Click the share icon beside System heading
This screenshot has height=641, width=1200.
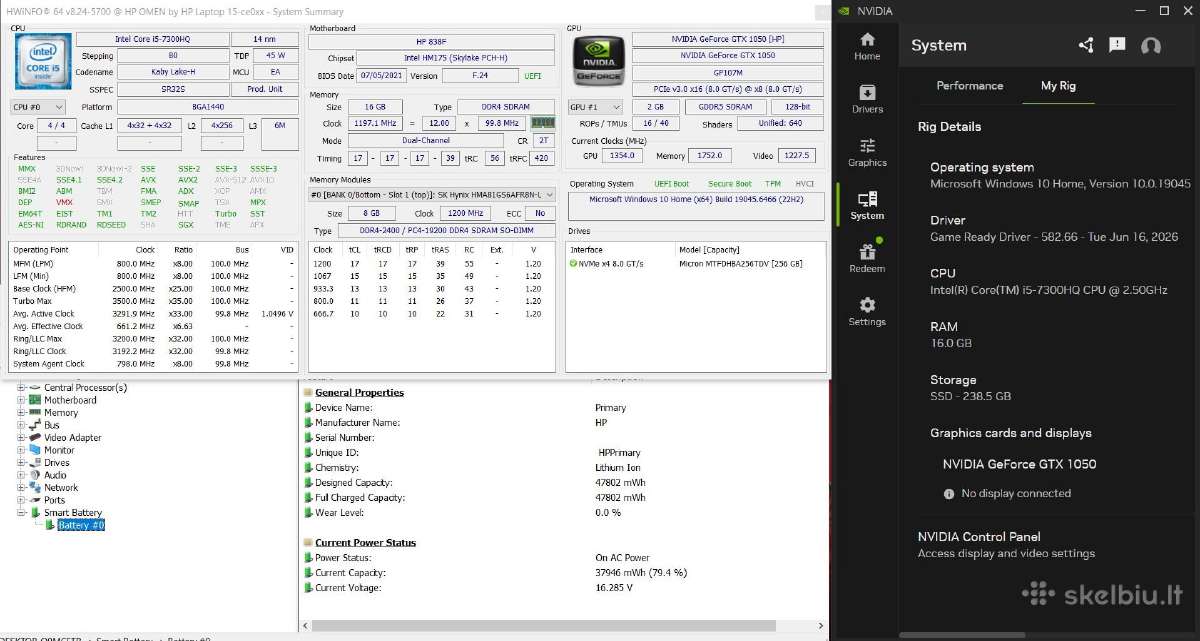pyautogui.click(x=1086, y=45)
